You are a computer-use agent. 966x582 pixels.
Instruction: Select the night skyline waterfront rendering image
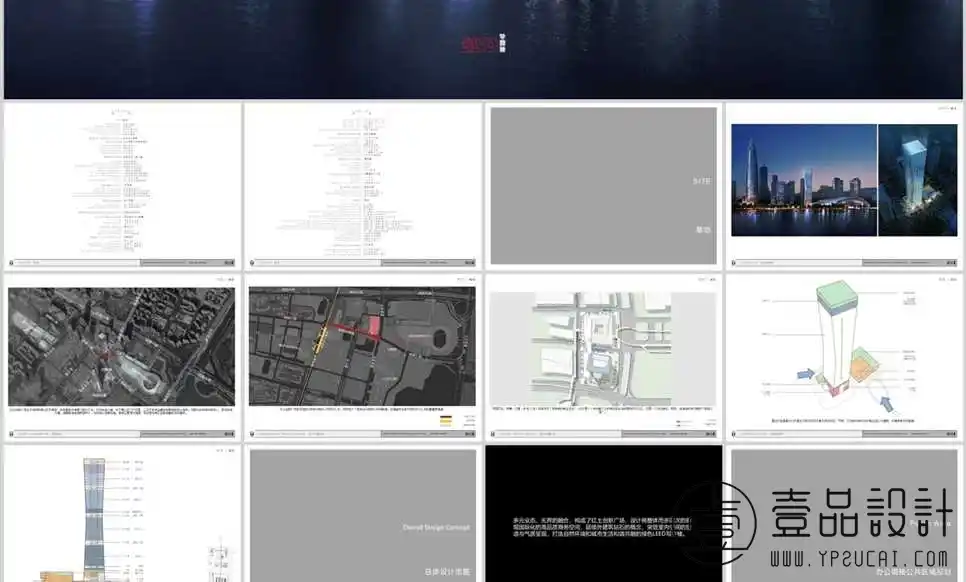click(803, 180)
